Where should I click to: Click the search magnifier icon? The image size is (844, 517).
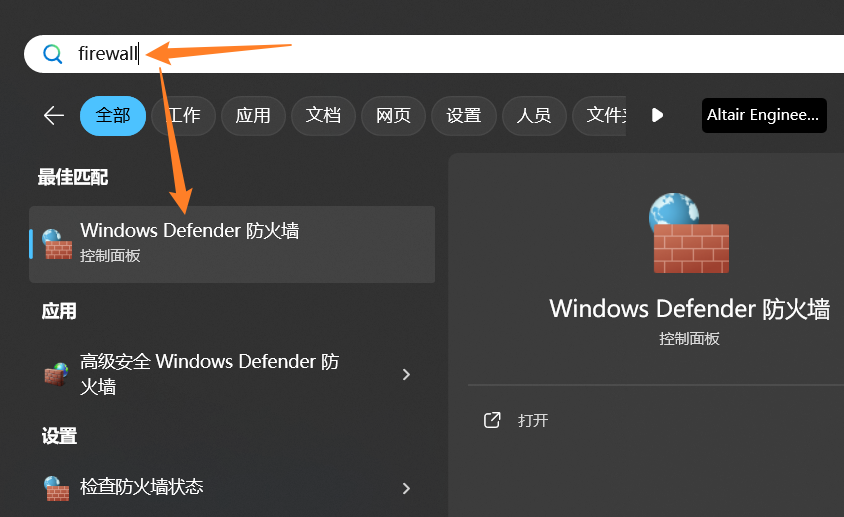click(x=52, y=54)
